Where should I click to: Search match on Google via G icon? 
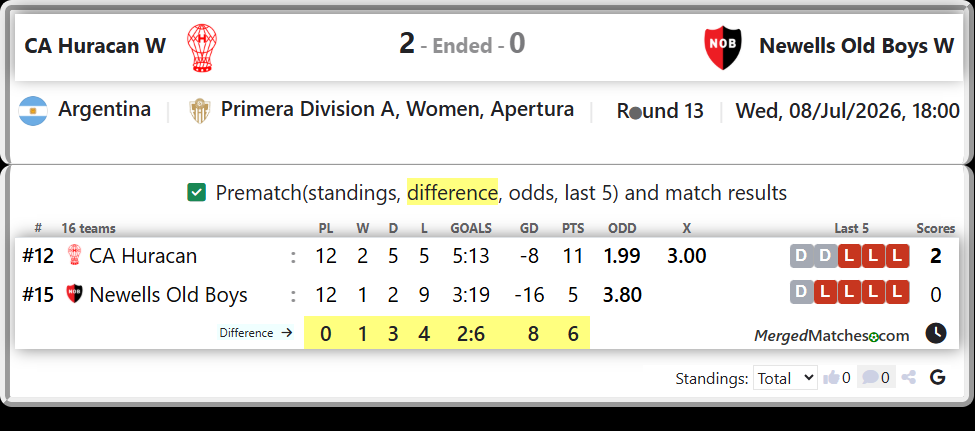(x=938, y=377)
